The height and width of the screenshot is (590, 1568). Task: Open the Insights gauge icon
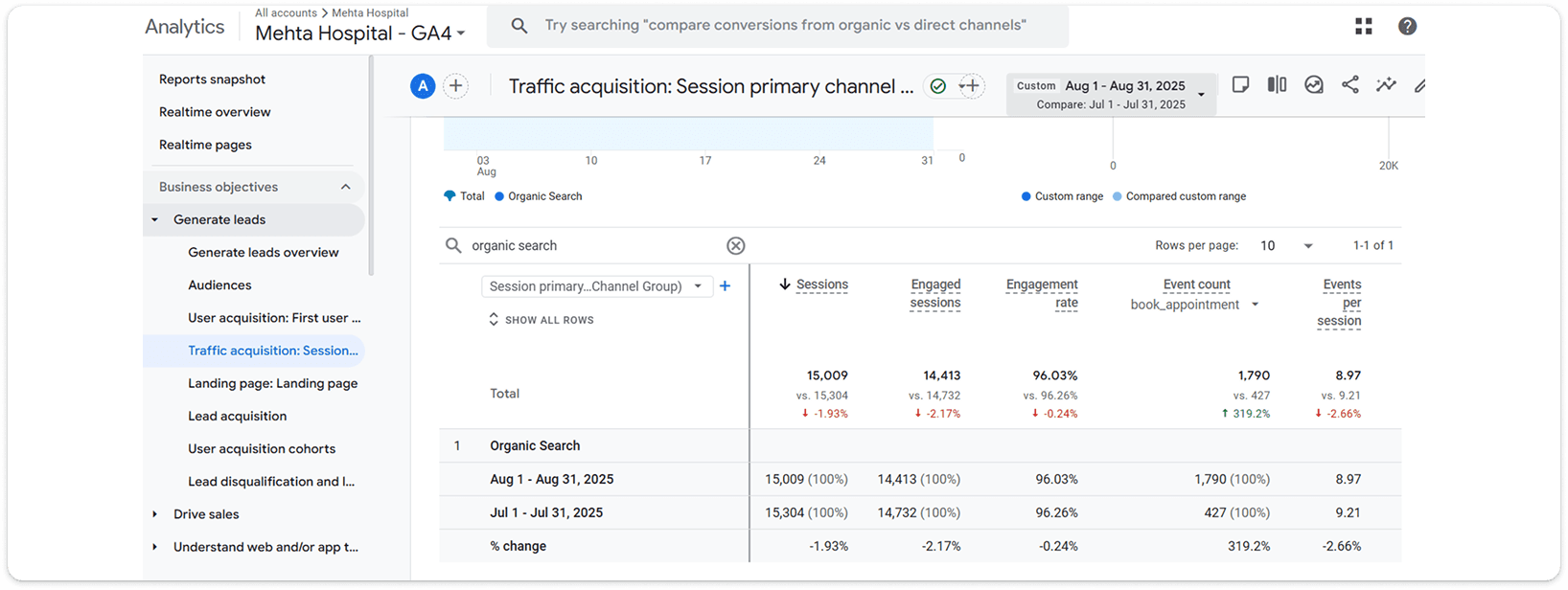1314,84
